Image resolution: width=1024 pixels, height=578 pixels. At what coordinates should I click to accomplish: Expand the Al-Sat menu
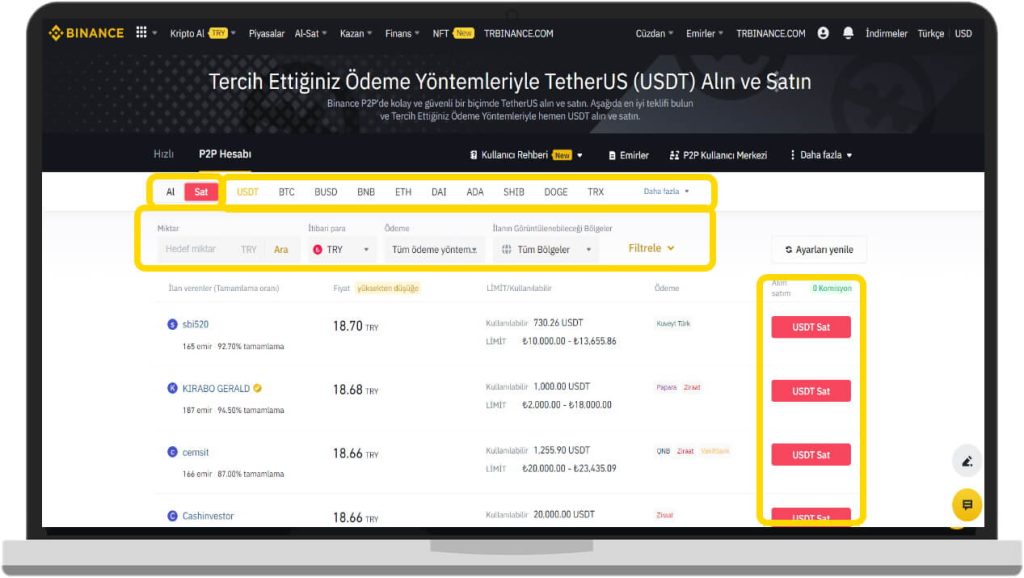310,33
